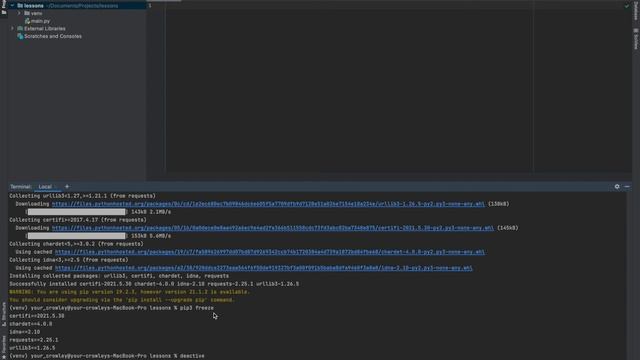Open the certifi wheel download link
Screen dimensions: 640x360
point(273,228)
